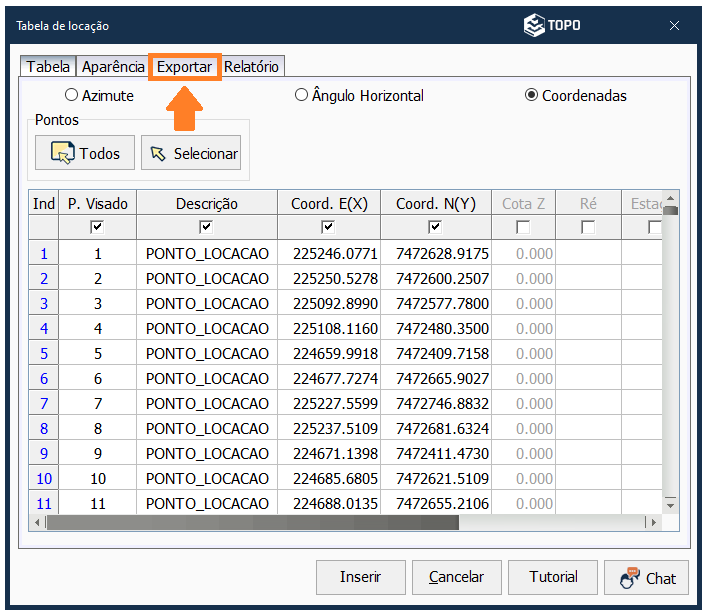The width and height of the screenshot is (704, 616).
Task: Click the Selecionar points button
Action: coord(191,153)
